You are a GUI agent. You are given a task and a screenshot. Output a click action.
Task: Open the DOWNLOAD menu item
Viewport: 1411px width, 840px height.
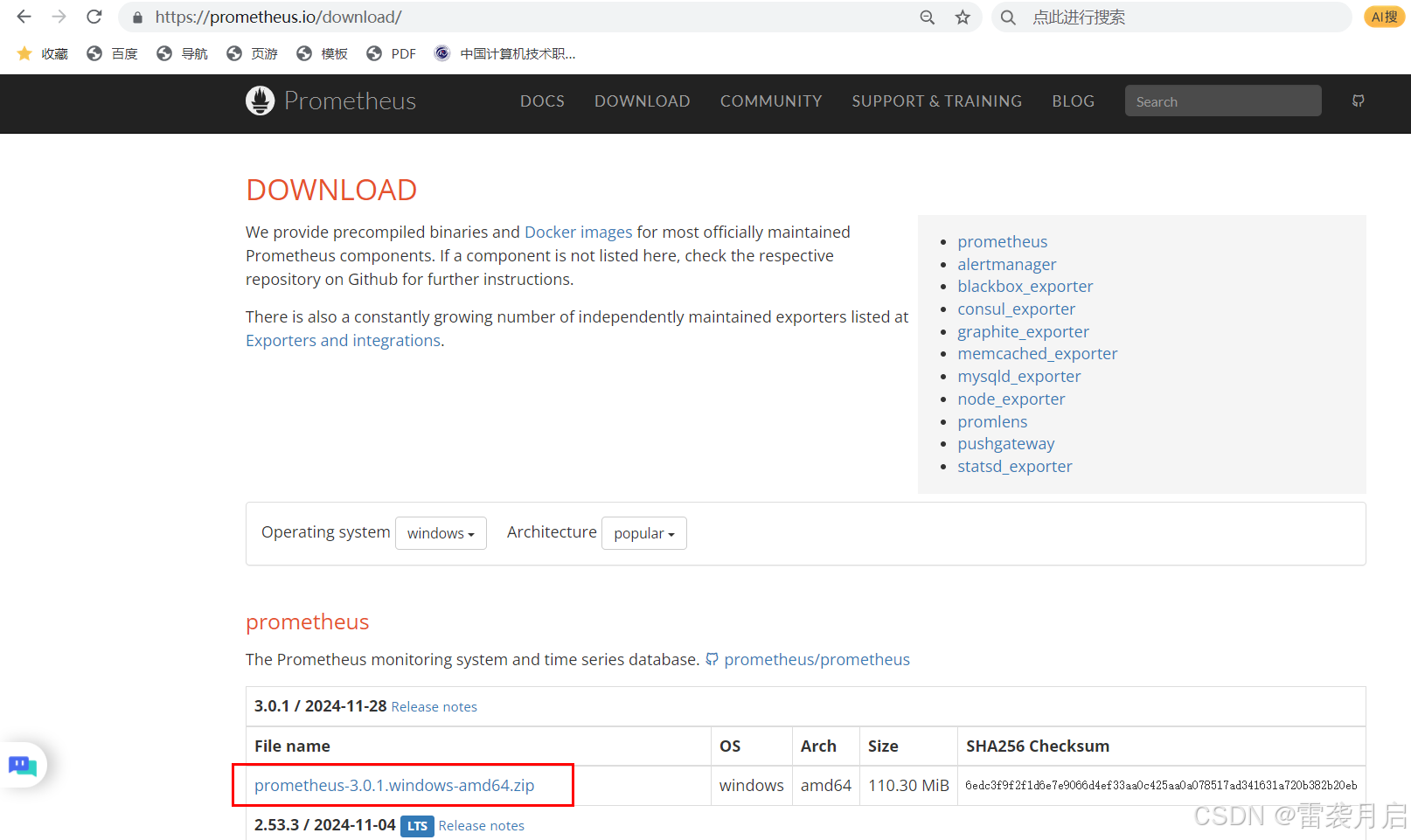pyautogui.click(x=643, y=101)
